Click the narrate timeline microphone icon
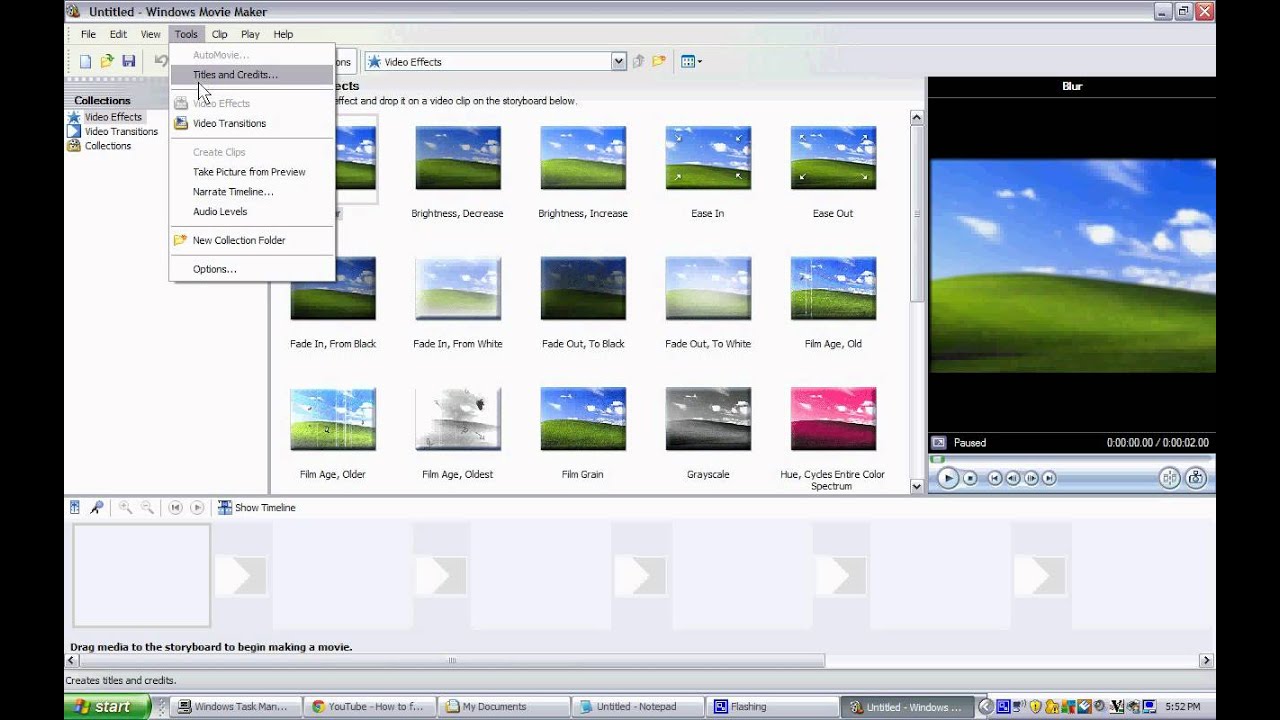Screen dimensions: 1280x720 click(x=97, y=508)
